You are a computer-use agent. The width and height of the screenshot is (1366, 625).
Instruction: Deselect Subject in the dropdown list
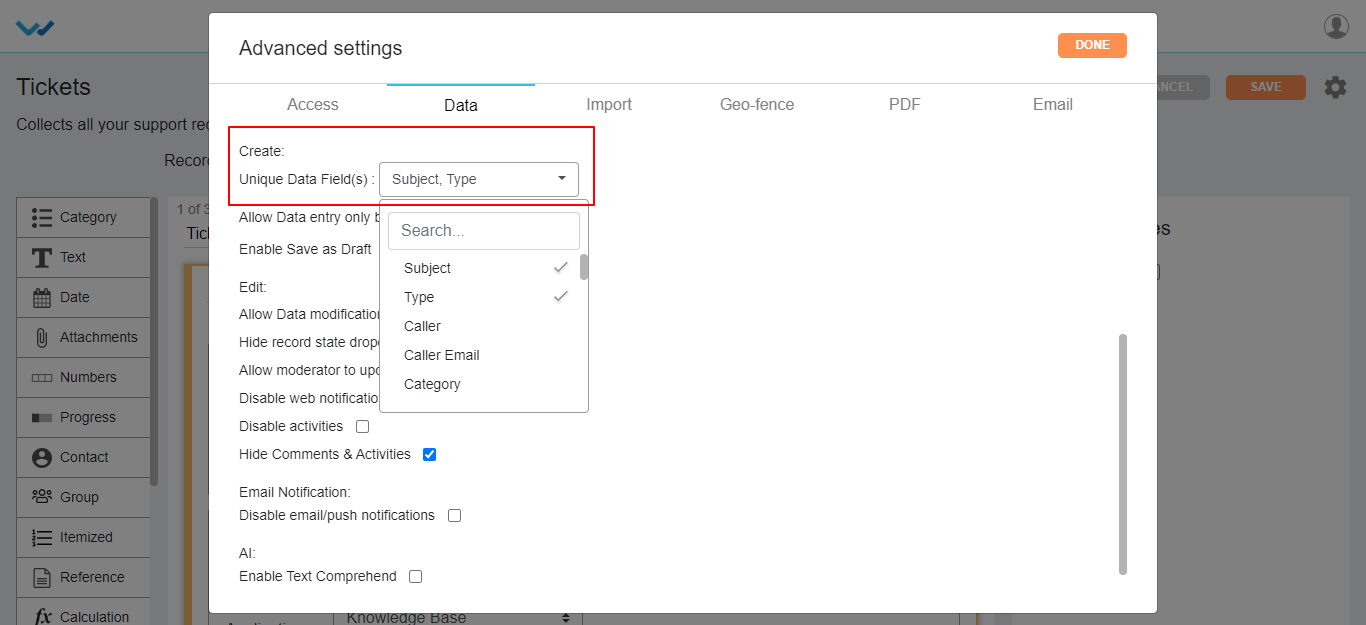tap(484, 268)
